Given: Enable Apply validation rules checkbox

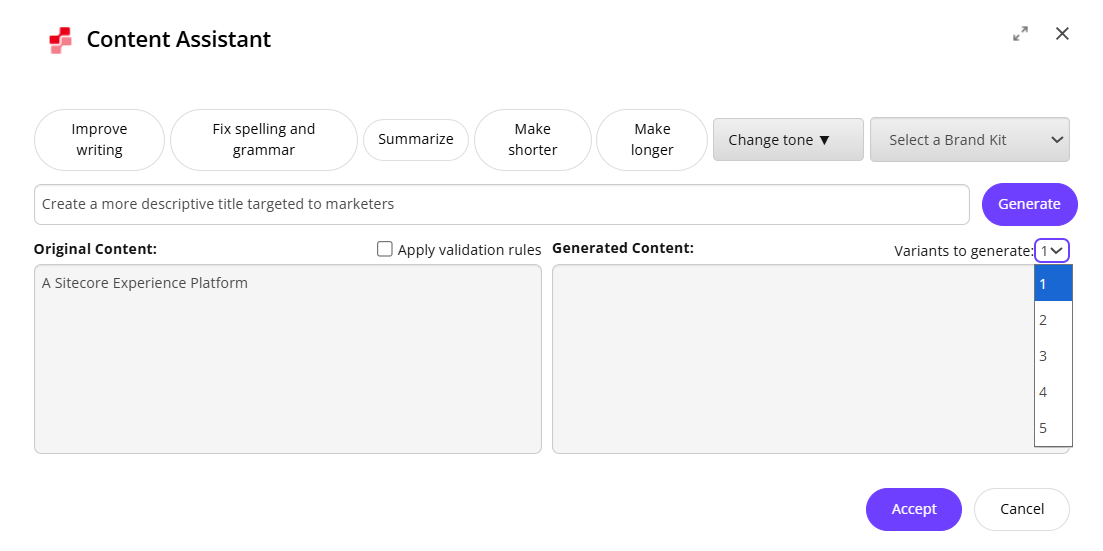Looking at the screenshot, I should click(x=385, y=249).
